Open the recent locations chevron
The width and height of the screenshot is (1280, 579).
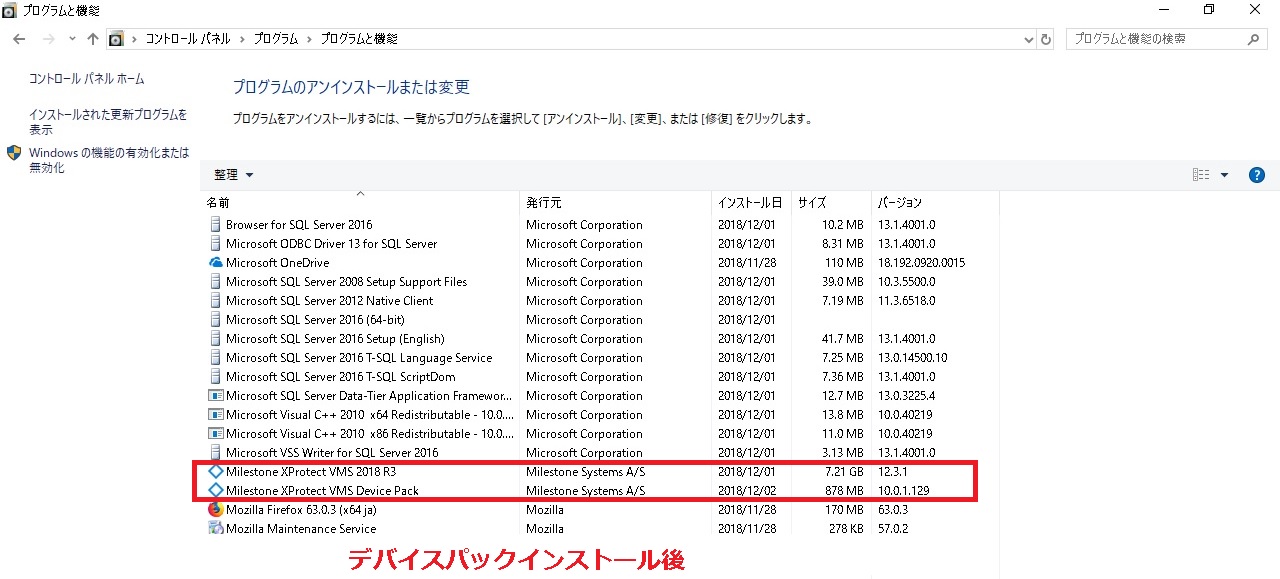click(x=72, y=39)
